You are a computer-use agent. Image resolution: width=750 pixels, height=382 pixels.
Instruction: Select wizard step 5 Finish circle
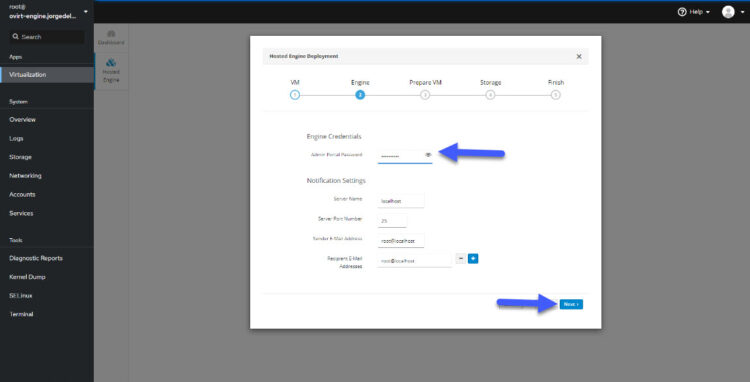[x=555, y=95]
